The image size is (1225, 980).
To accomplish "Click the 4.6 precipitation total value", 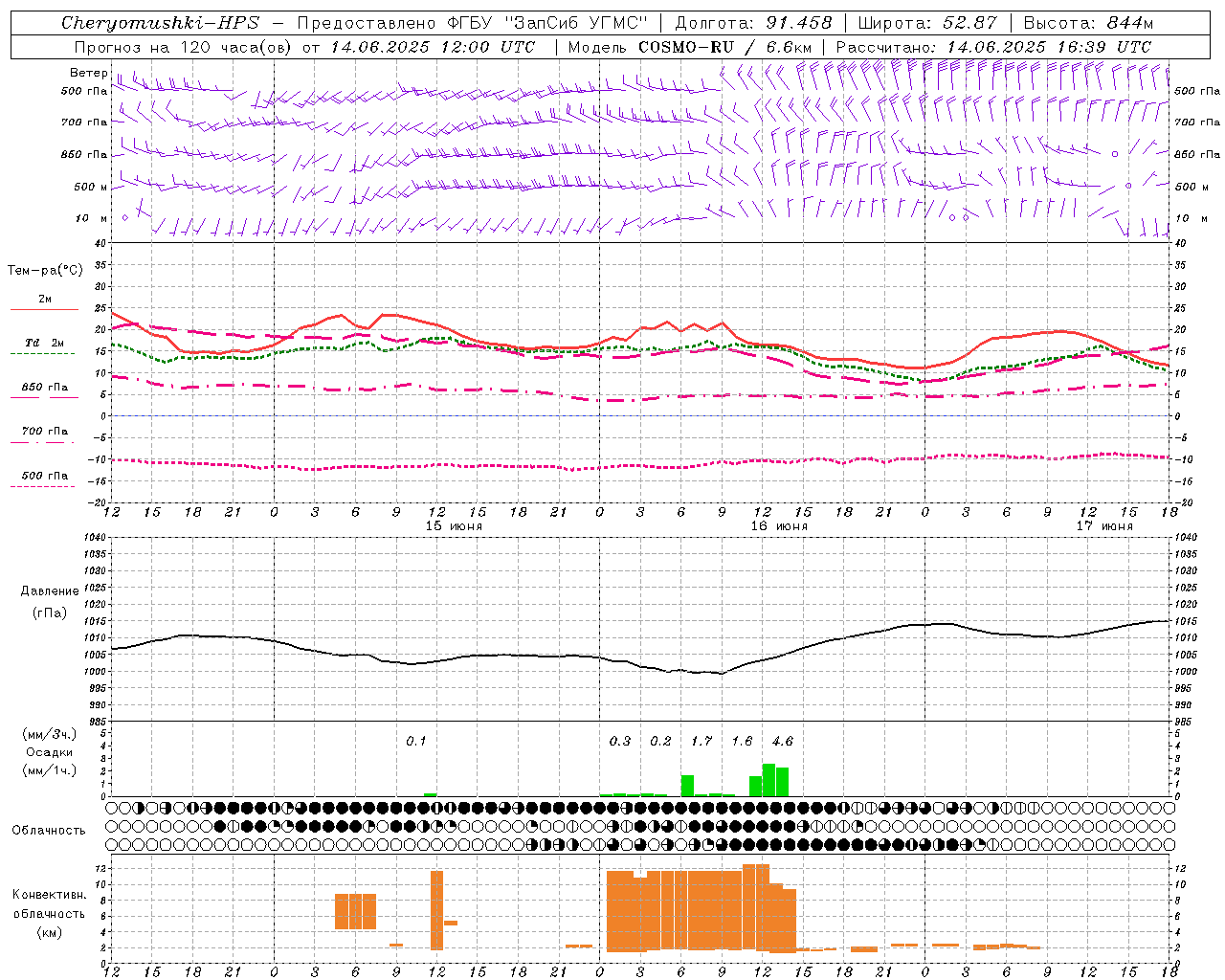I will coord(782,741).
